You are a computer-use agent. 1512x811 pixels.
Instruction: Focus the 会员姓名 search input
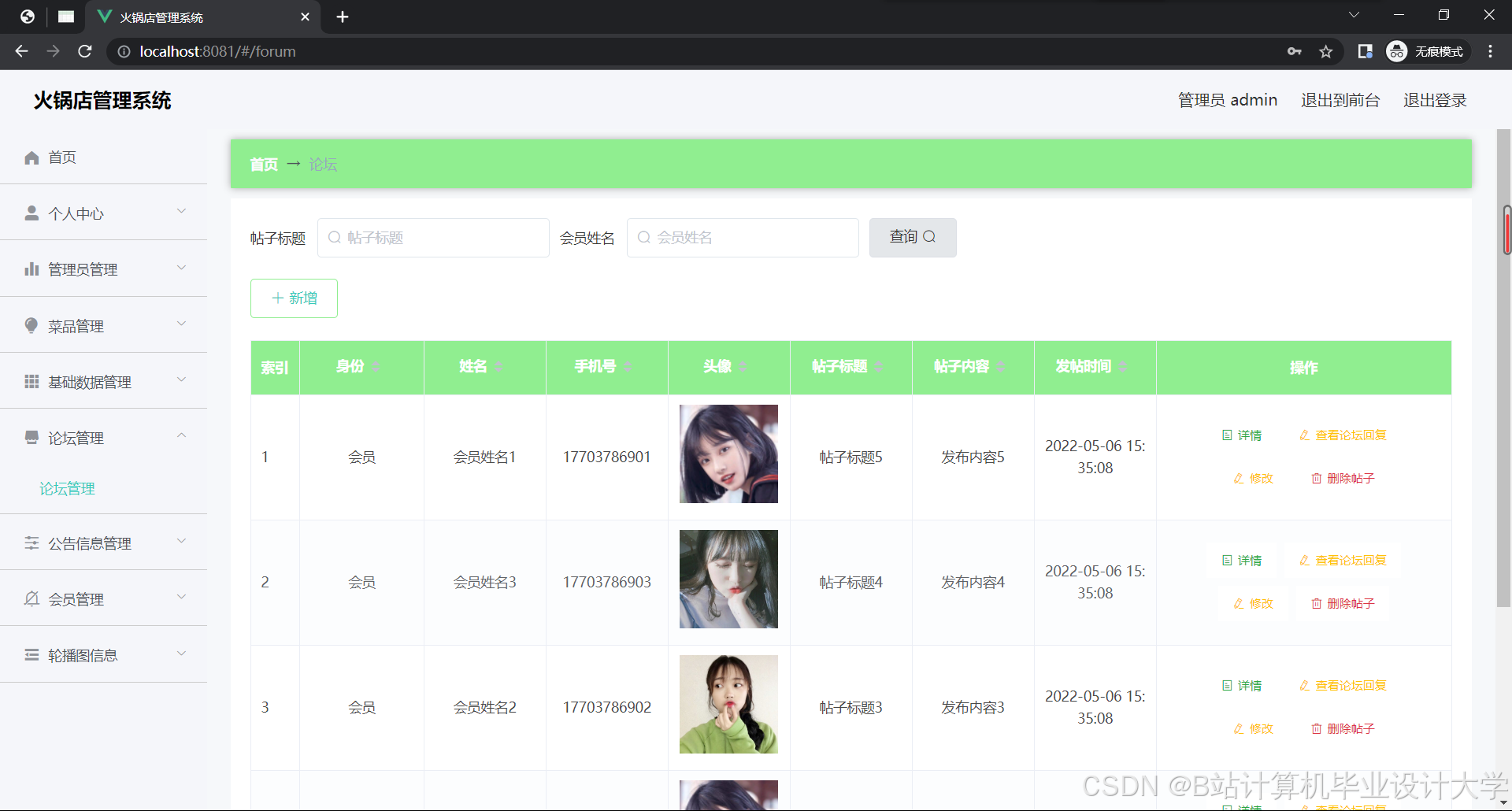pyautogui.click(x=743, y=237)
